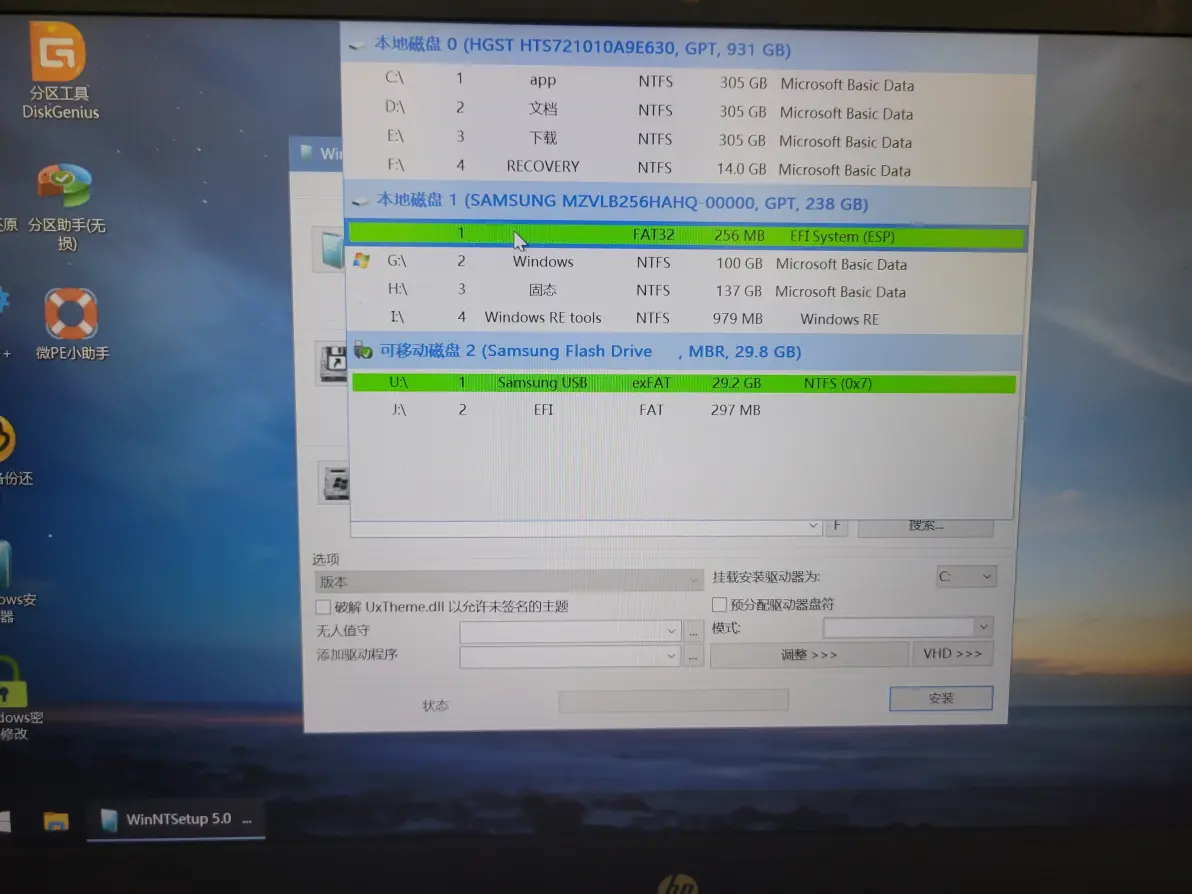
Task: Click the boot drive floppy icon in WinNTSetup
Action: pyautogui.click(x=334, y=363)
